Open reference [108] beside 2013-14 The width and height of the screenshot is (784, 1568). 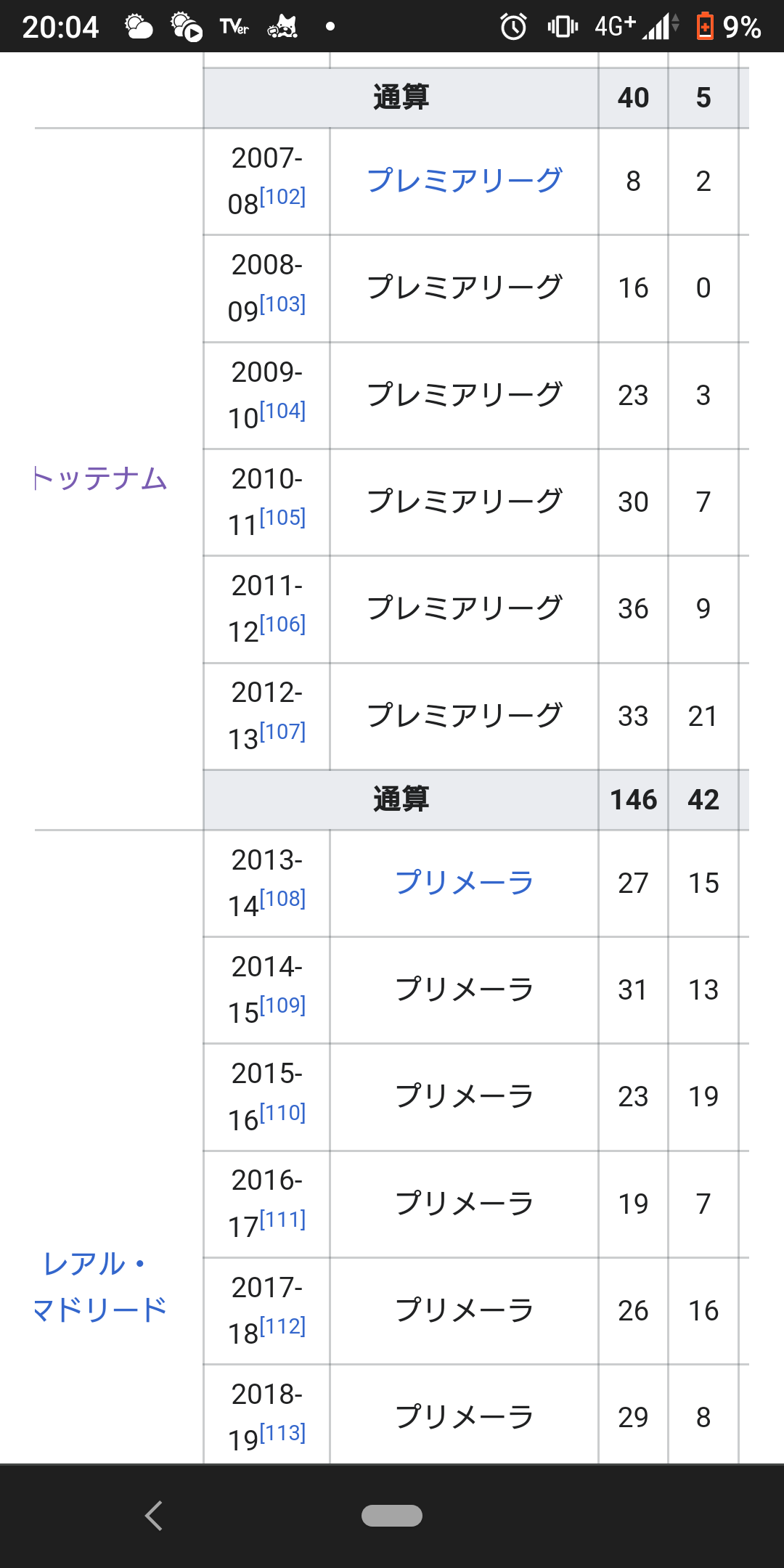click(282, 899)
